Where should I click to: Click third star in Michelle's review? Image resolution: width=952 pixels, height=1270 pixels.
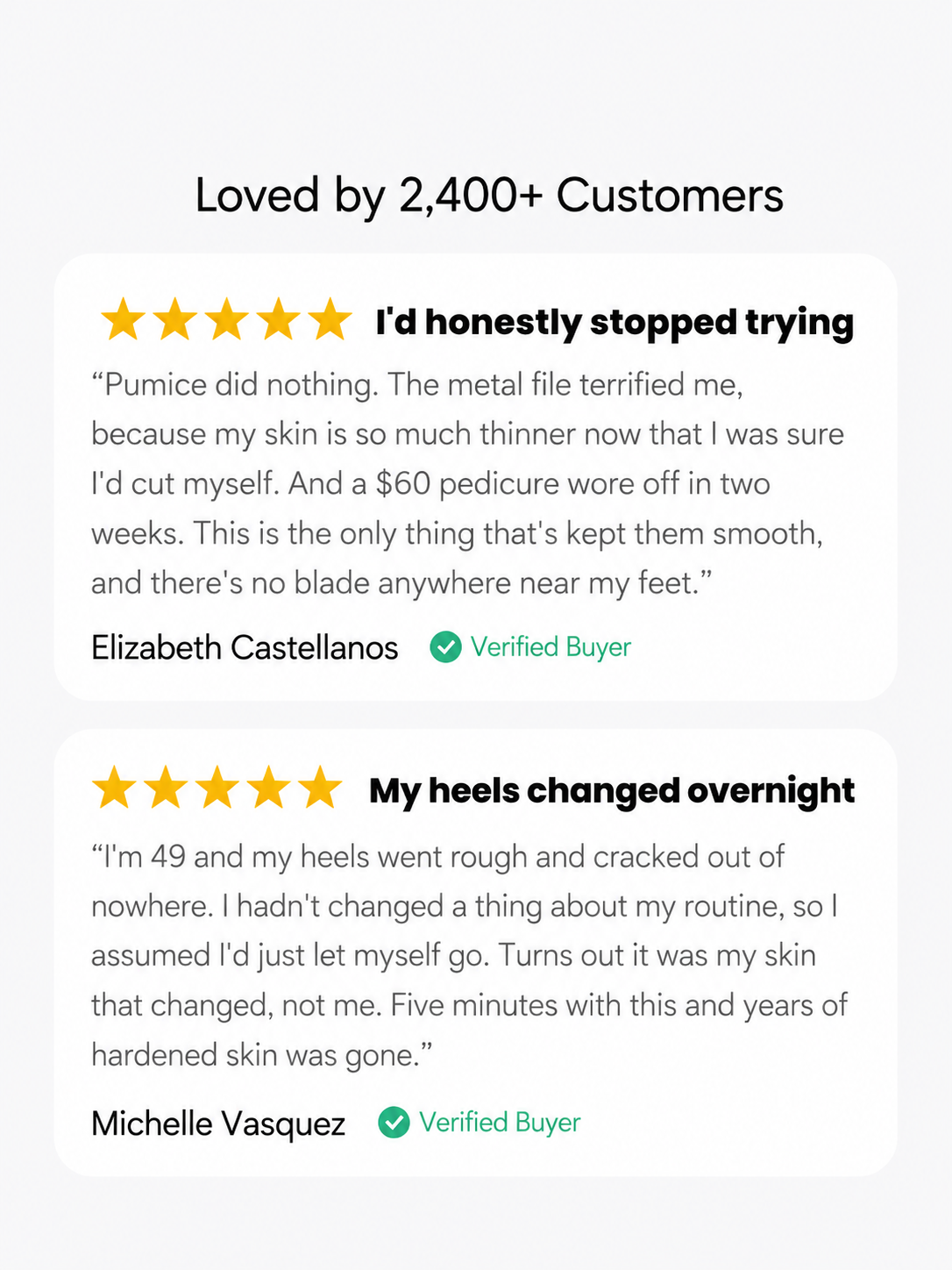tap(217, 788)
